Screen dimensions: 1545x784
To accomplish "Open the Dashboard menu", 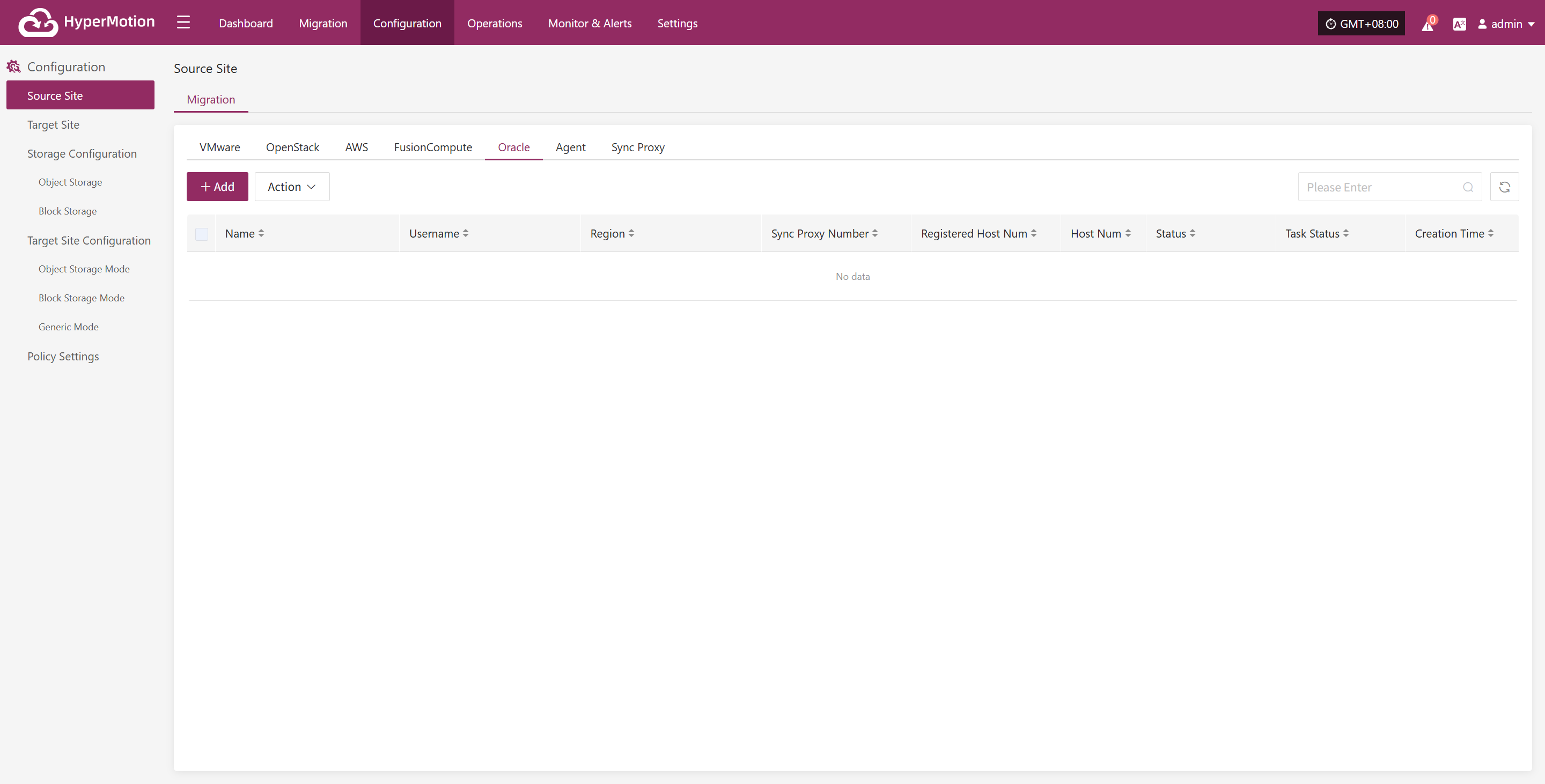I will [246, 23].
